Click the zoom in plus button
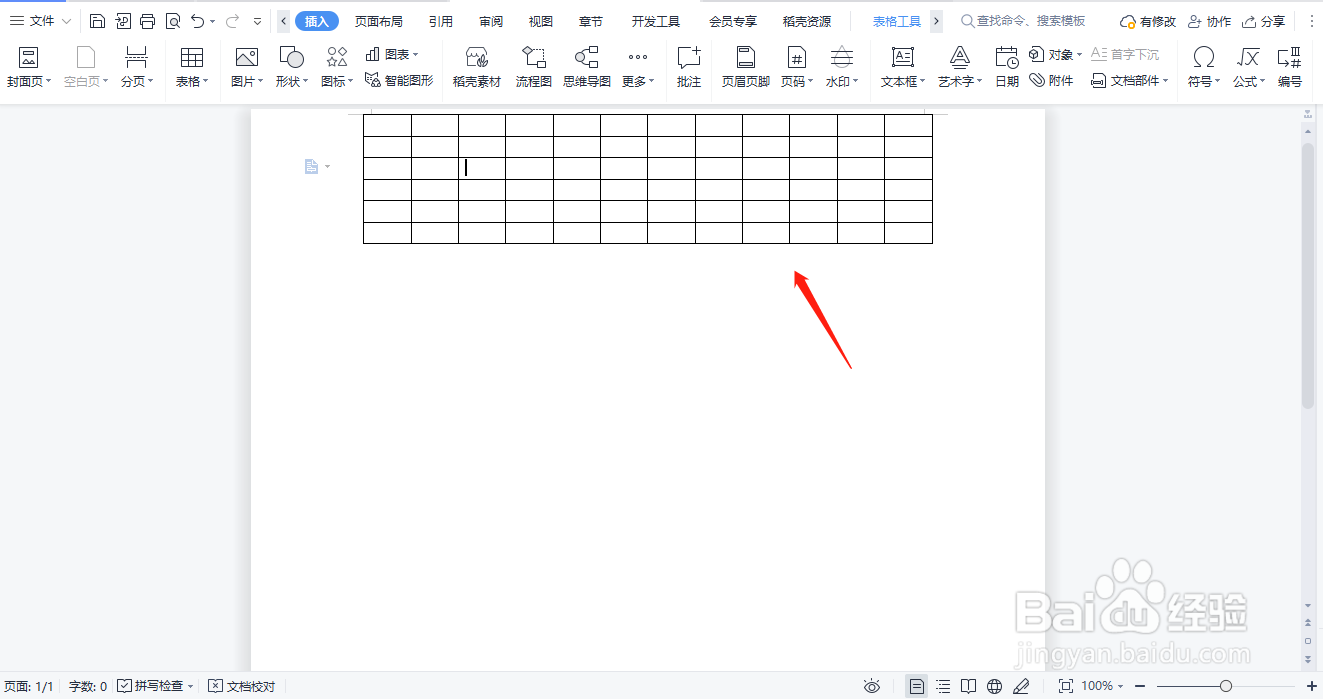Viewport: 1323px width, 699px height. 1312,686
